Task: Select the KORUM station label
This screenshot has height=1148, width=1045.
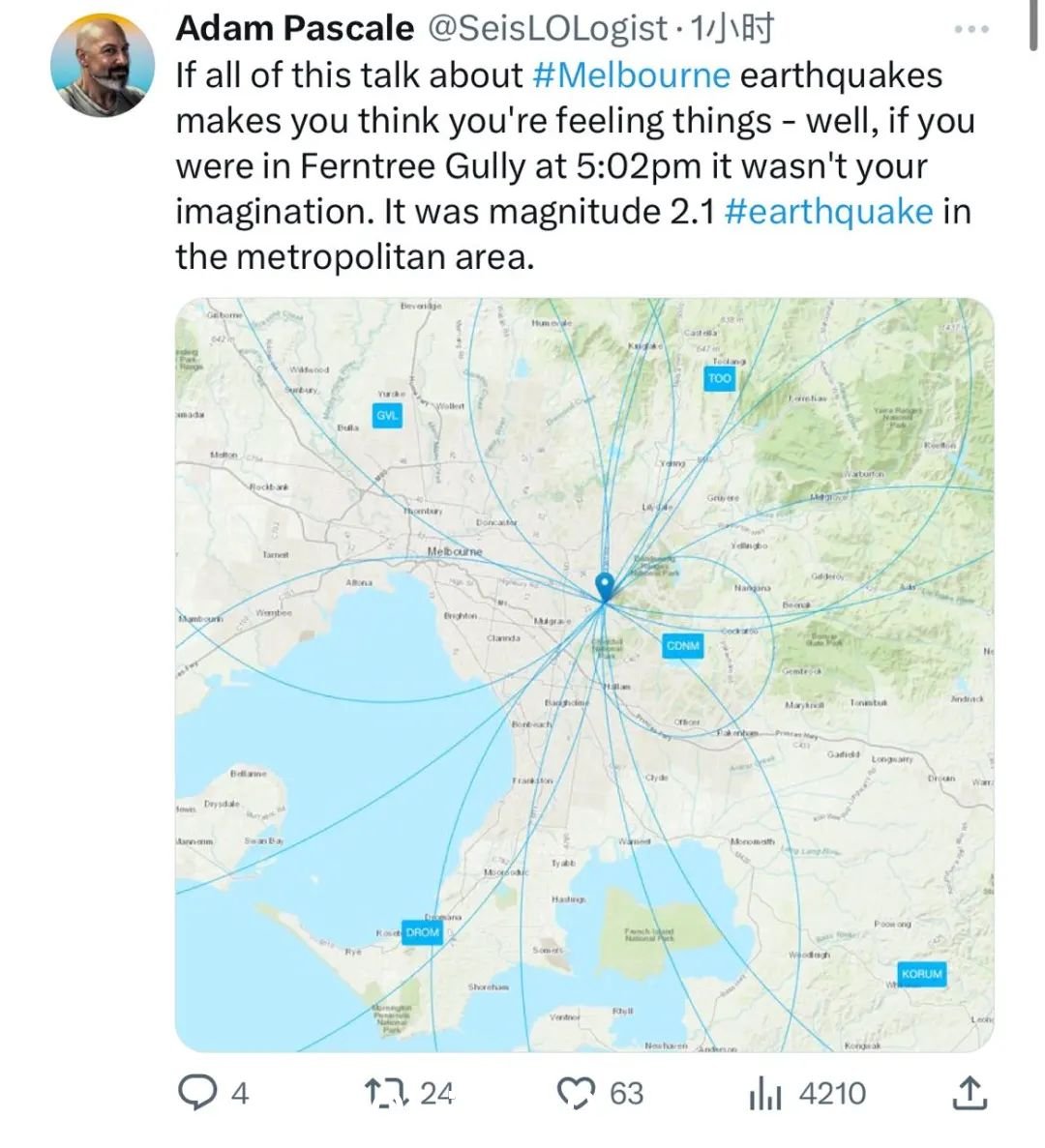Action: 922,974
